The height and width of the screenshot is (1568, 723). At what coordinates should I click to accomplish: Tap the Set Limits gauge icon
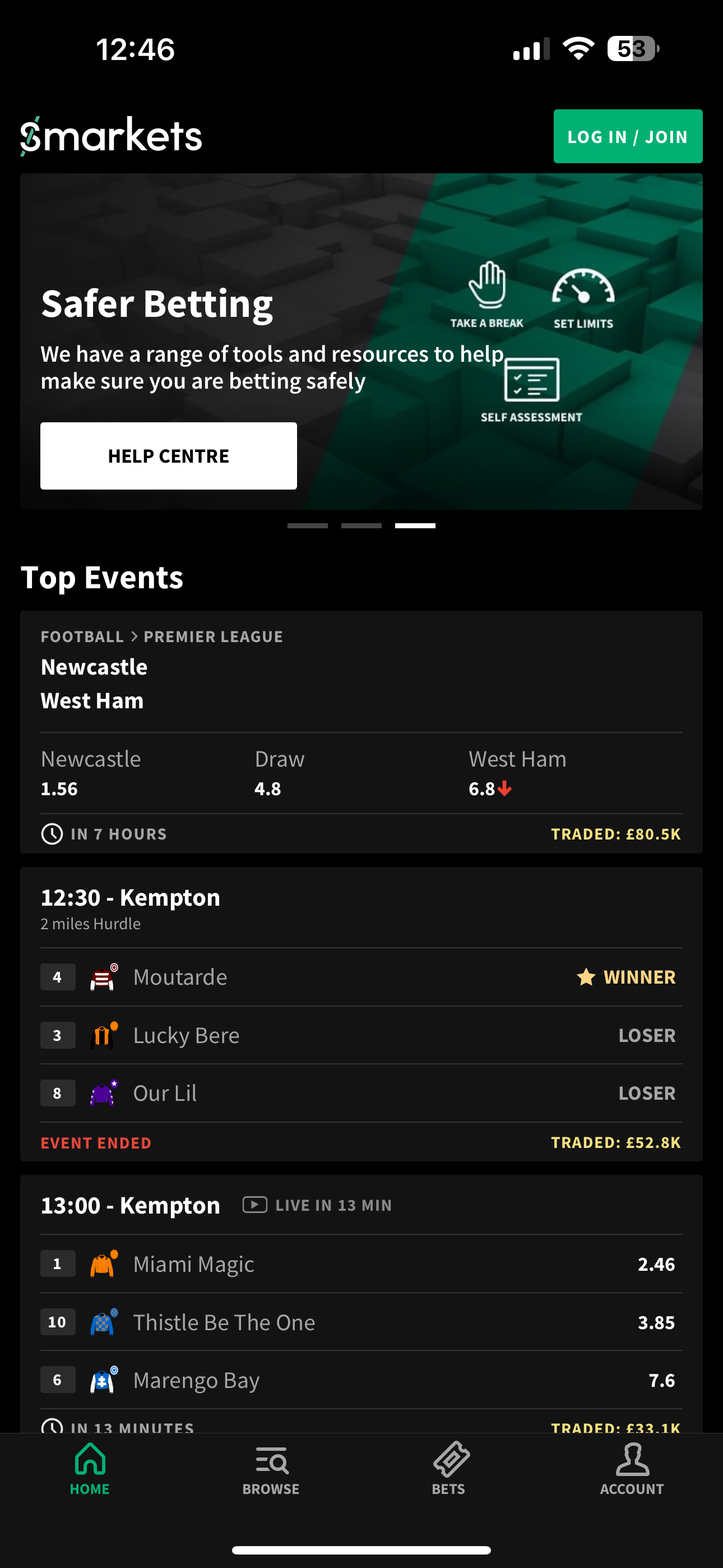point(583,287)
